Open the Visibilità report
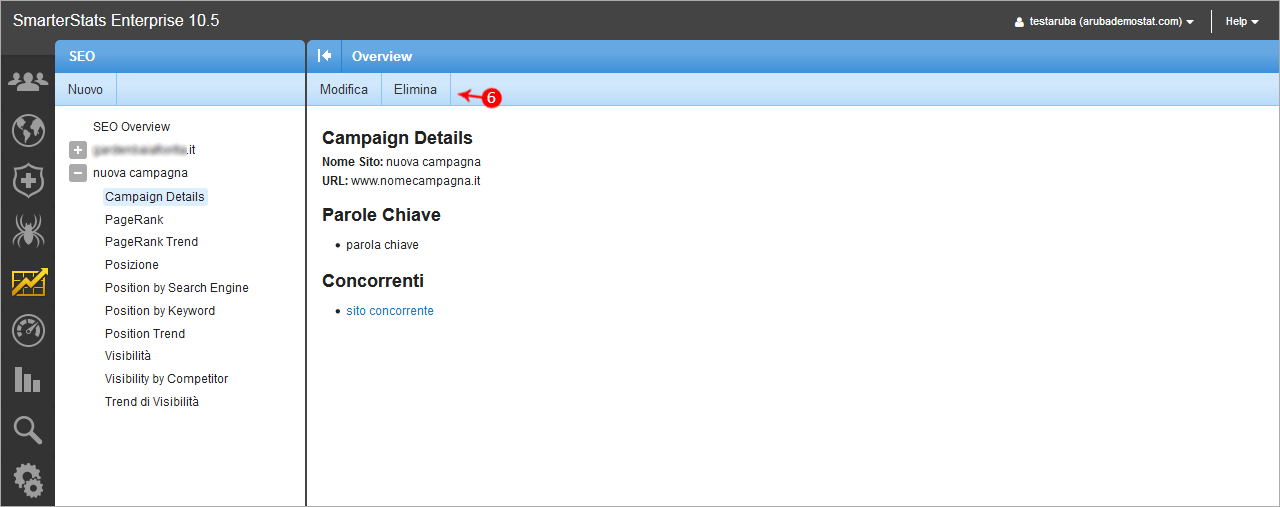1280x507 pixels. click(128, 356)
